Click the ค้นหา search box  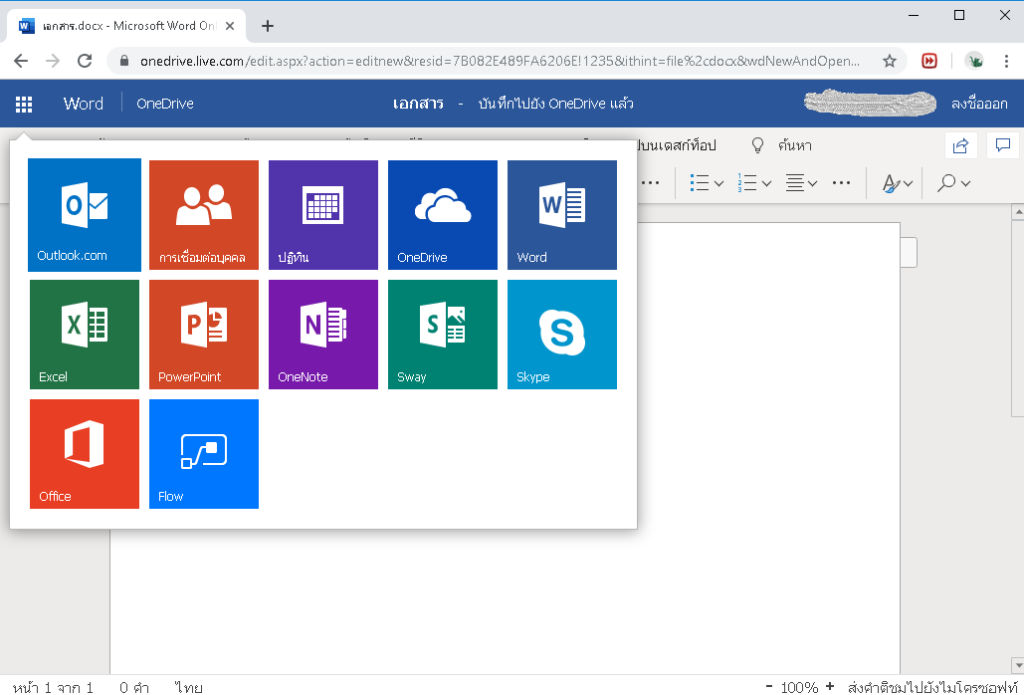[794, 146]
